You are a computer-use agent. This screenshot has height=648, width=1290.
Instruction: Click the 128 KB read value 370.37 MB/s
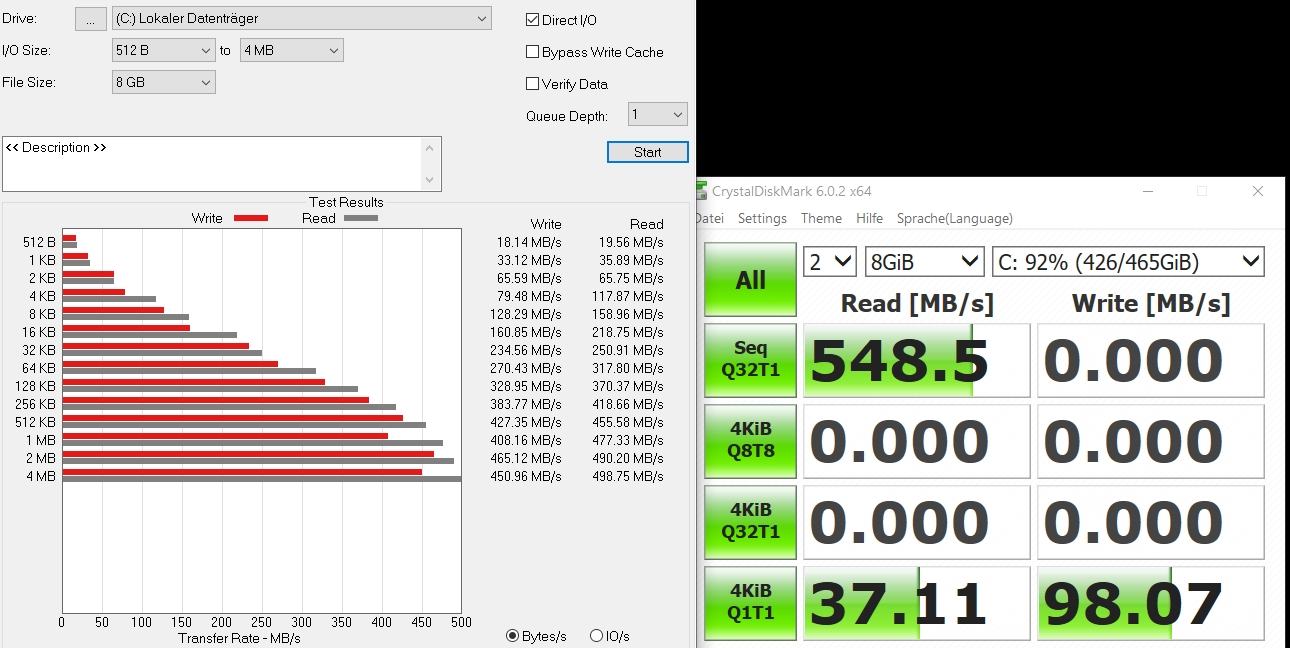628,386
